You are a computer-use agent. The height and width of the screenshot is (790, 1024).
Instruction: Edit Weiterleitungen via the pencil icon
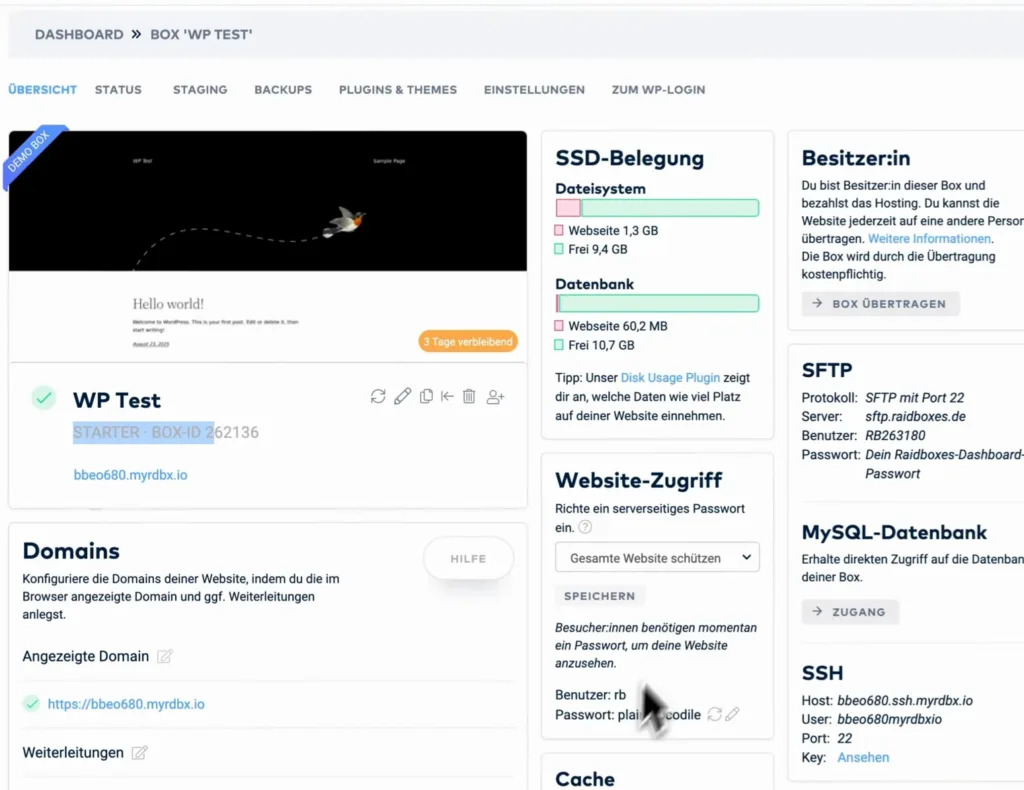[139, 753]
